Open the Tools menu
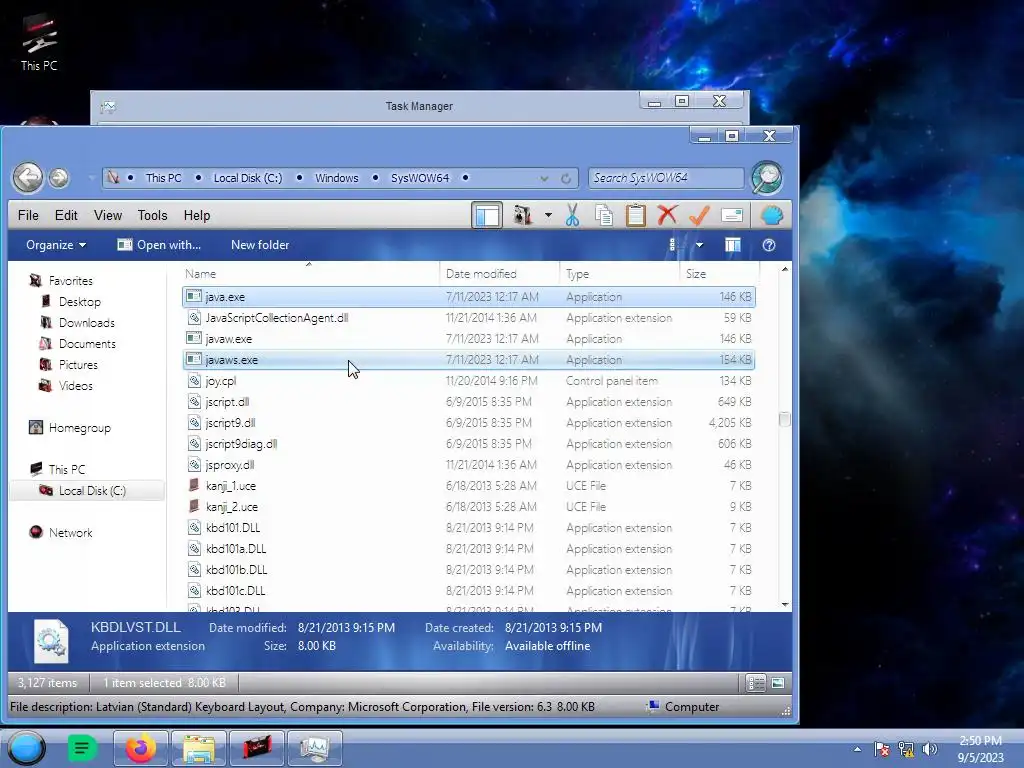 [152, 216]
